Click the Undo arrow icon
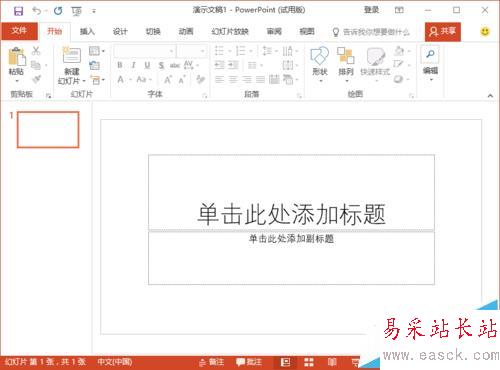The height and width of the screenshot is (370, 500). [x=36, y=11]
